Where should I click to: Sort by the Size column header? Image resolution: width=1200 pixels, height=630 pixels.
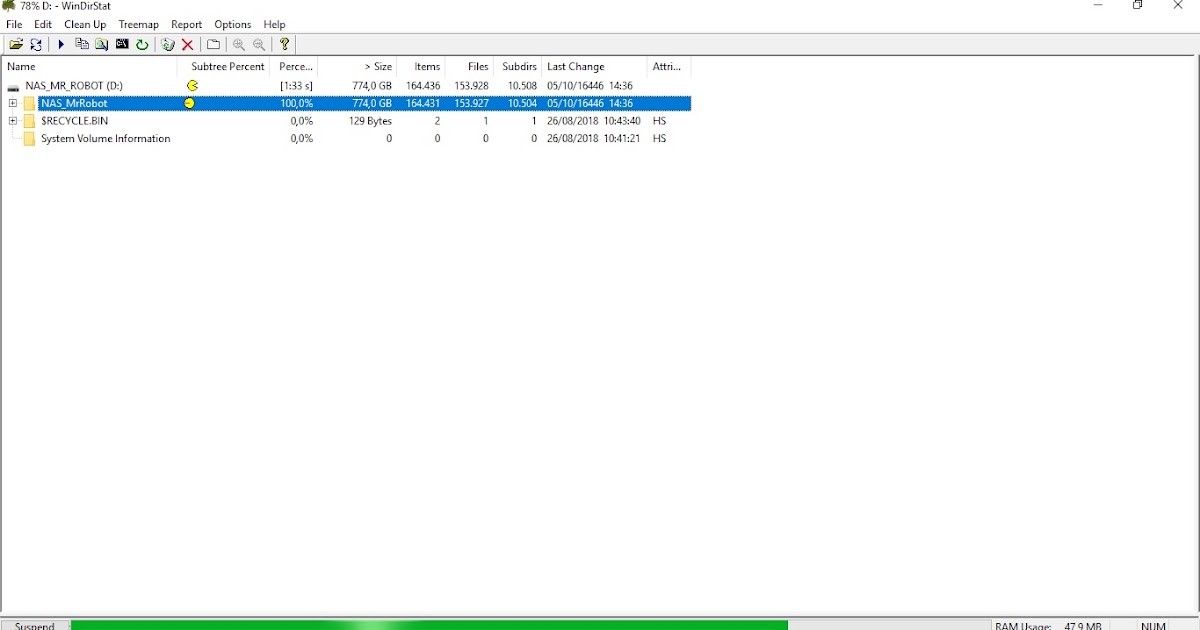coord(377,66)
